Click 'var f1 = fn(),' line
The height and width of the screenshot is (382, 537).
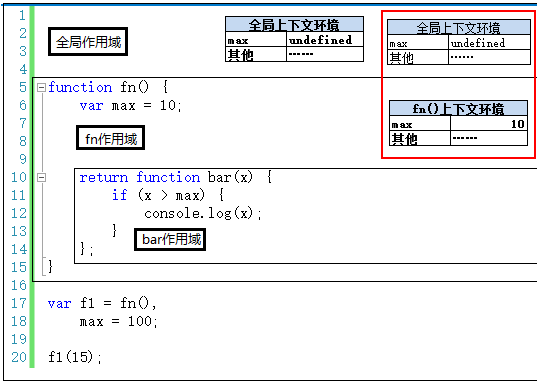[x=102, y=304]
